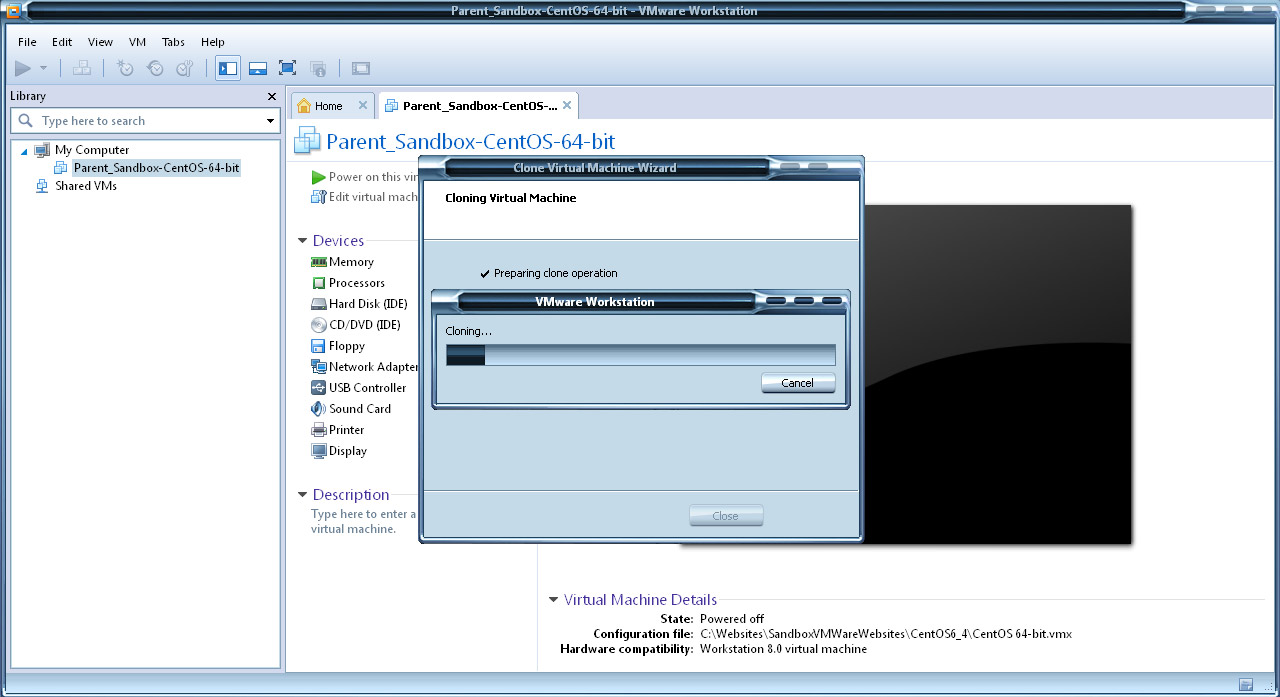This screenshot has width=1280, height=697.
Task: Click the status bar icon at bottom right
Action: pyautogui.click(x=1246, y=685)
